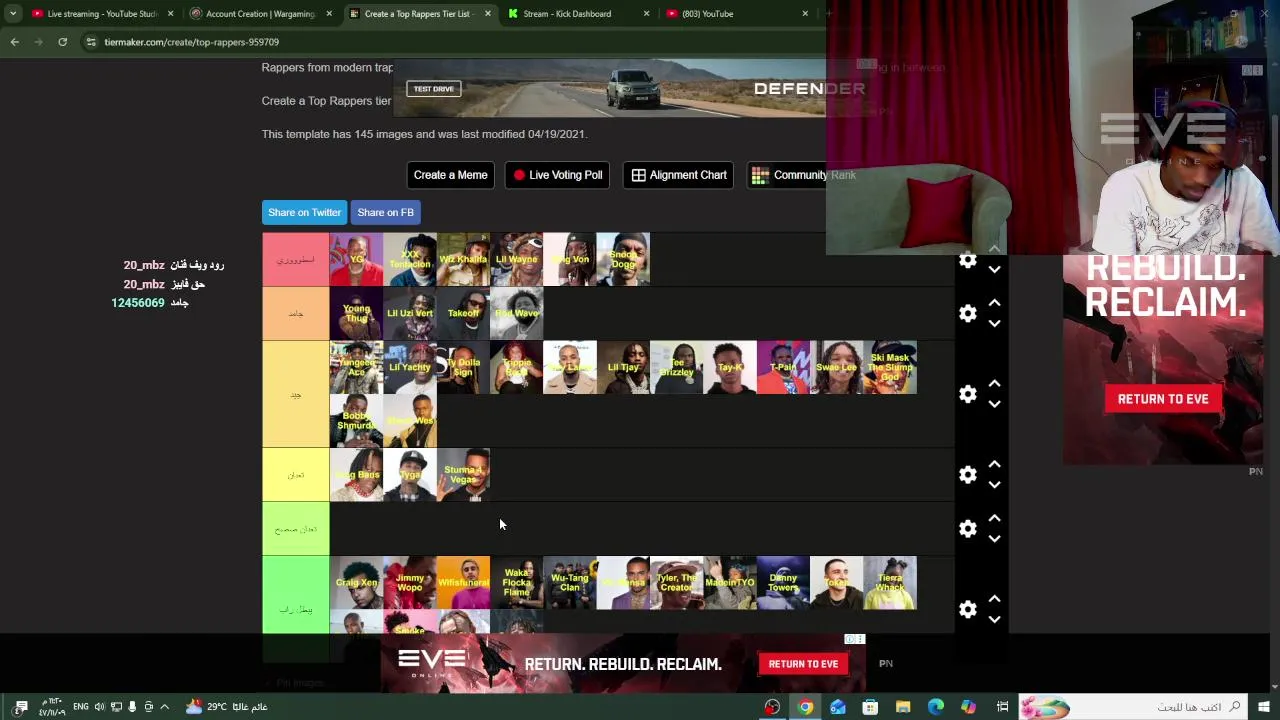The width and height of the screenshot is (1280, 720).
Task: Open Google Chrome from the taskbar
Action: (805, 707)
